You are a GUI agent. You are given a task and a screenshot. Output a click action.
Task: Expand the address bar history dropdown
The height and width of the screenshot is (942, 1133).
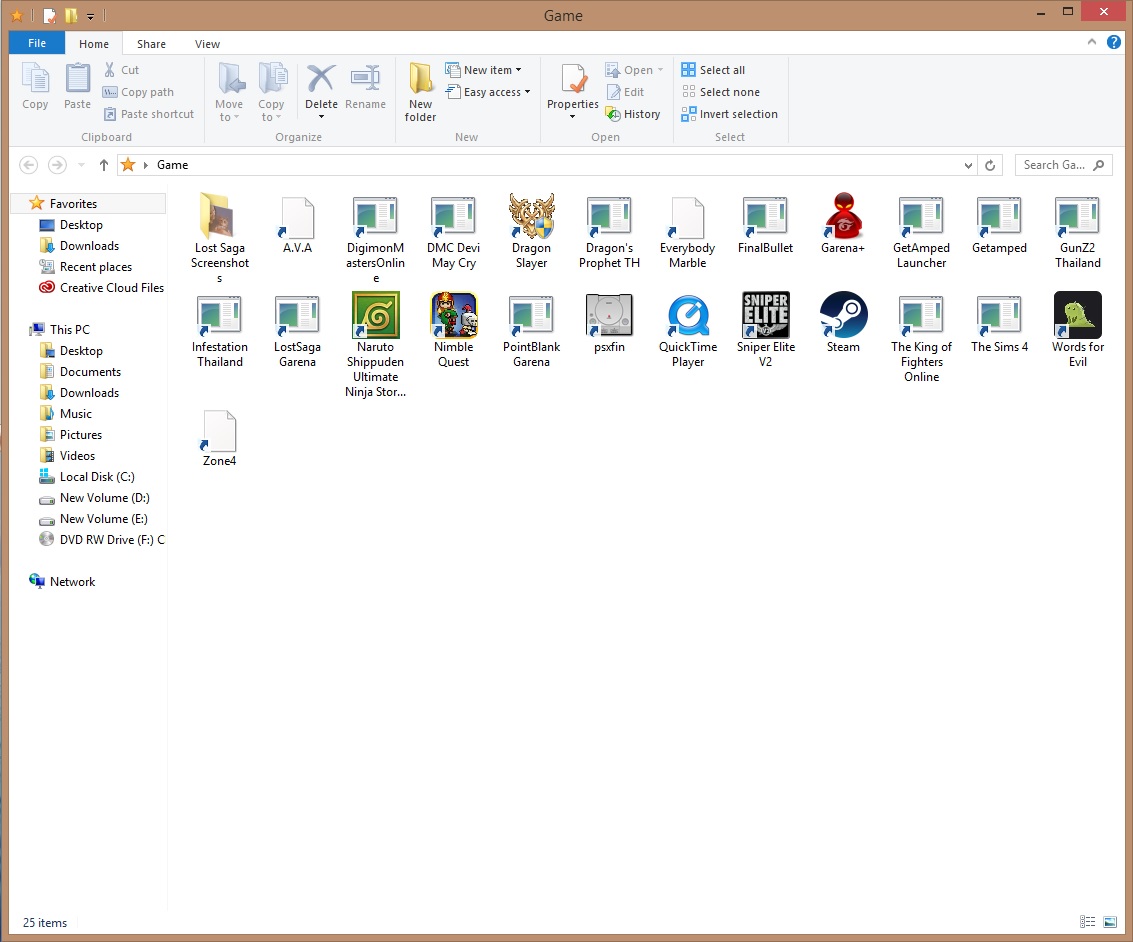coord(968,166)
